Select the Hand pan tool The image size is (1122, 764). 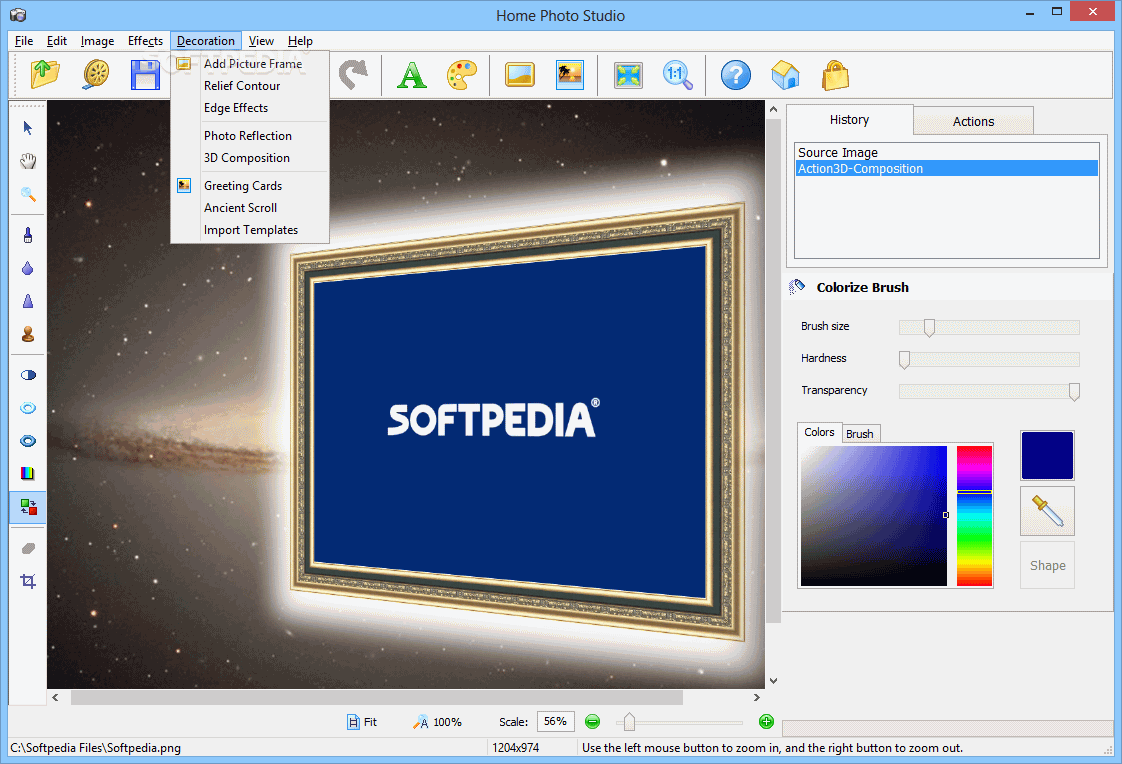point(28,161)
